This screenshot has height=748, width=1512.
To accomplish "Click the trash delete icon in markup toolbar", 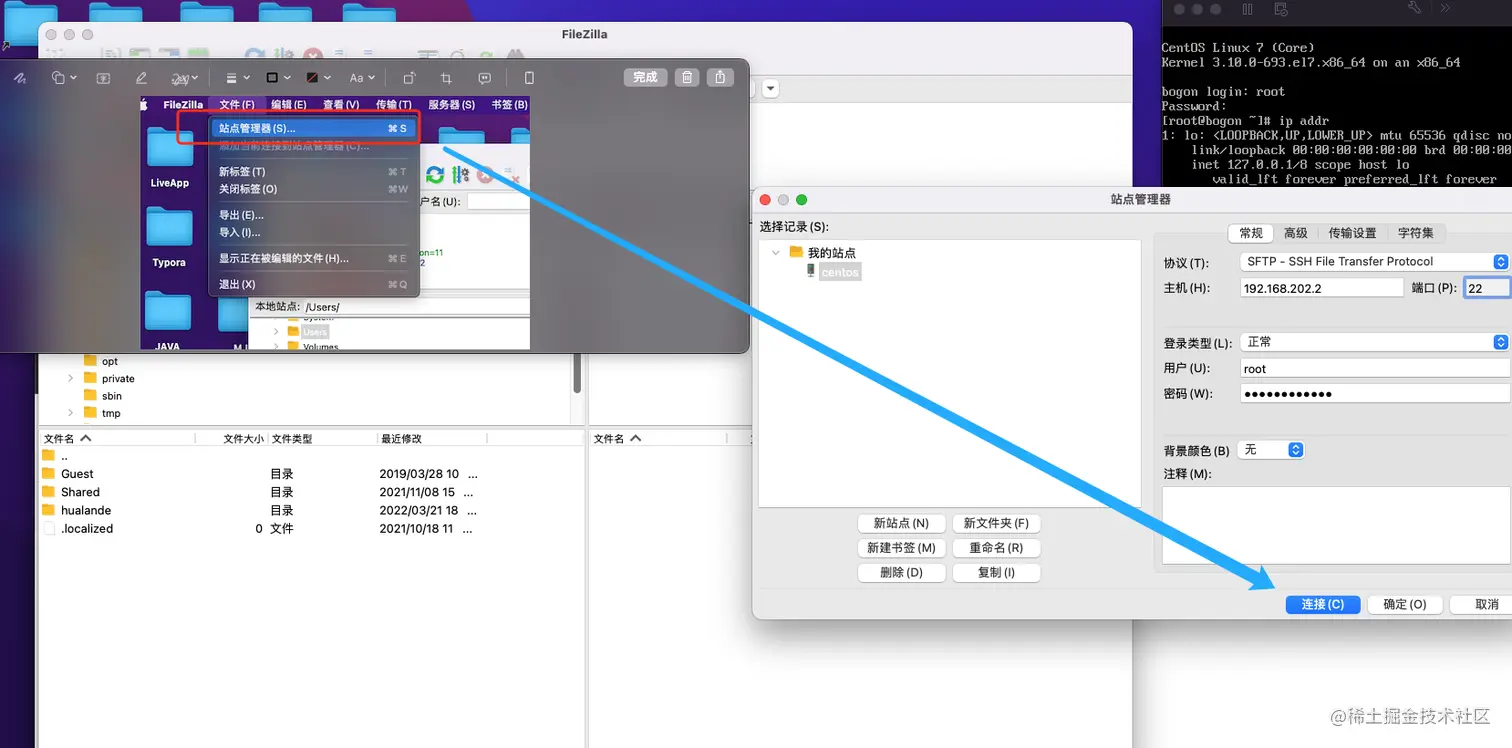I will tap(686, 77).
